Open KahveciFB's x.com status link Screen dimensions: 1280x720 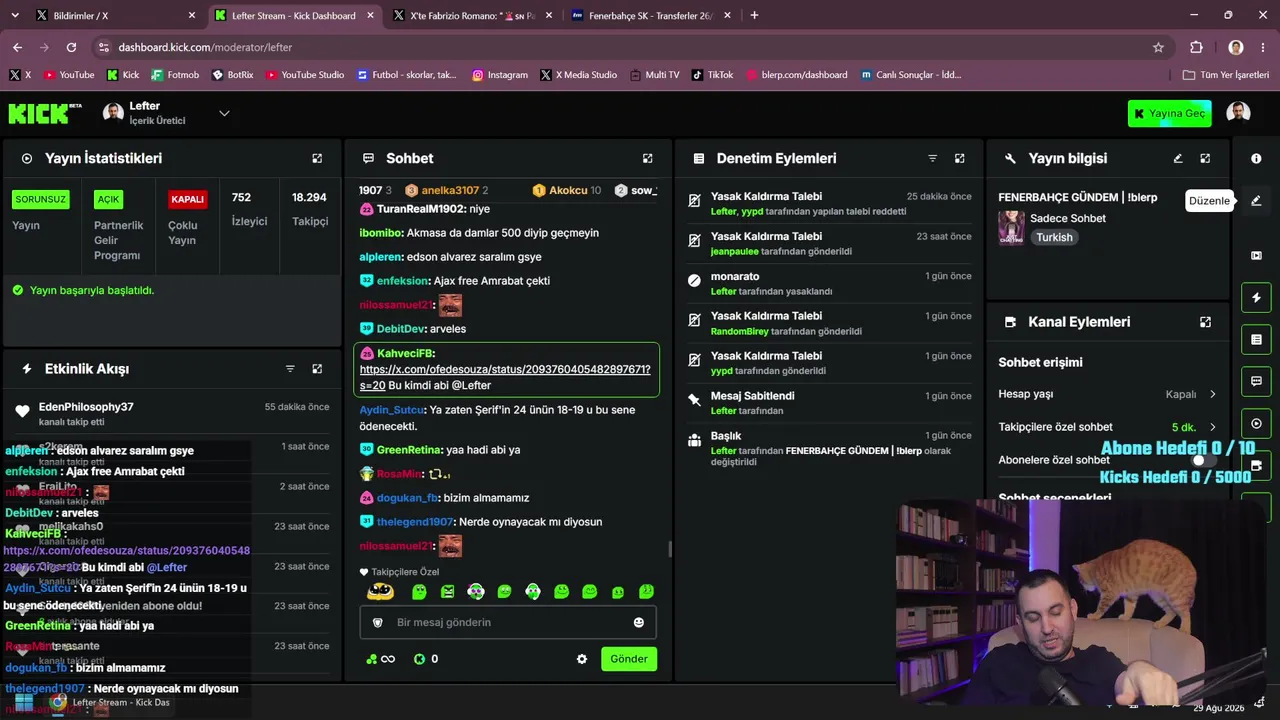point(505,377)
